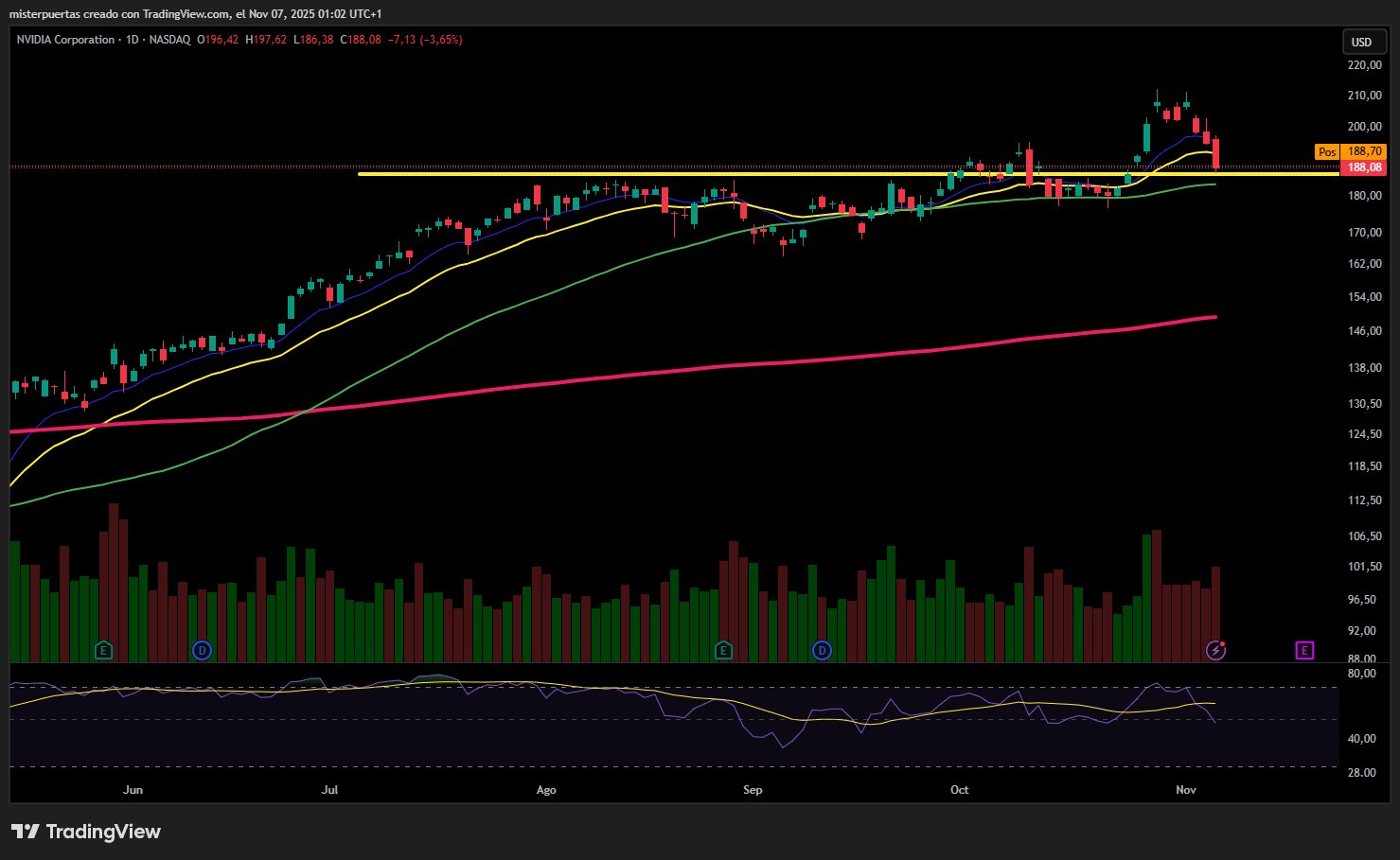Click the 154,00 price axis label
The image size is (1400, 860).
pyautogui.click(x=1364, y=297)
